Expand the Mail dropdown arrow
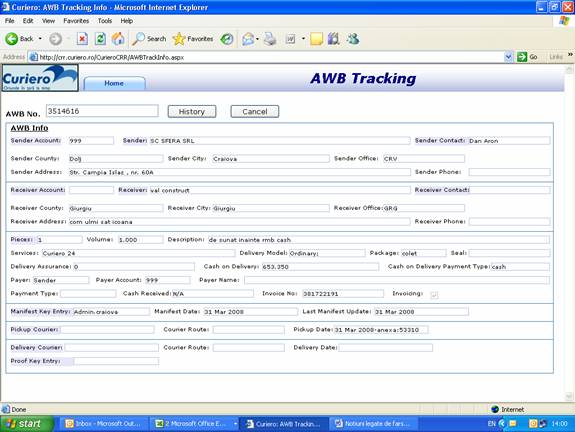This screenshot has width=575, height=432. pos(257,39)
